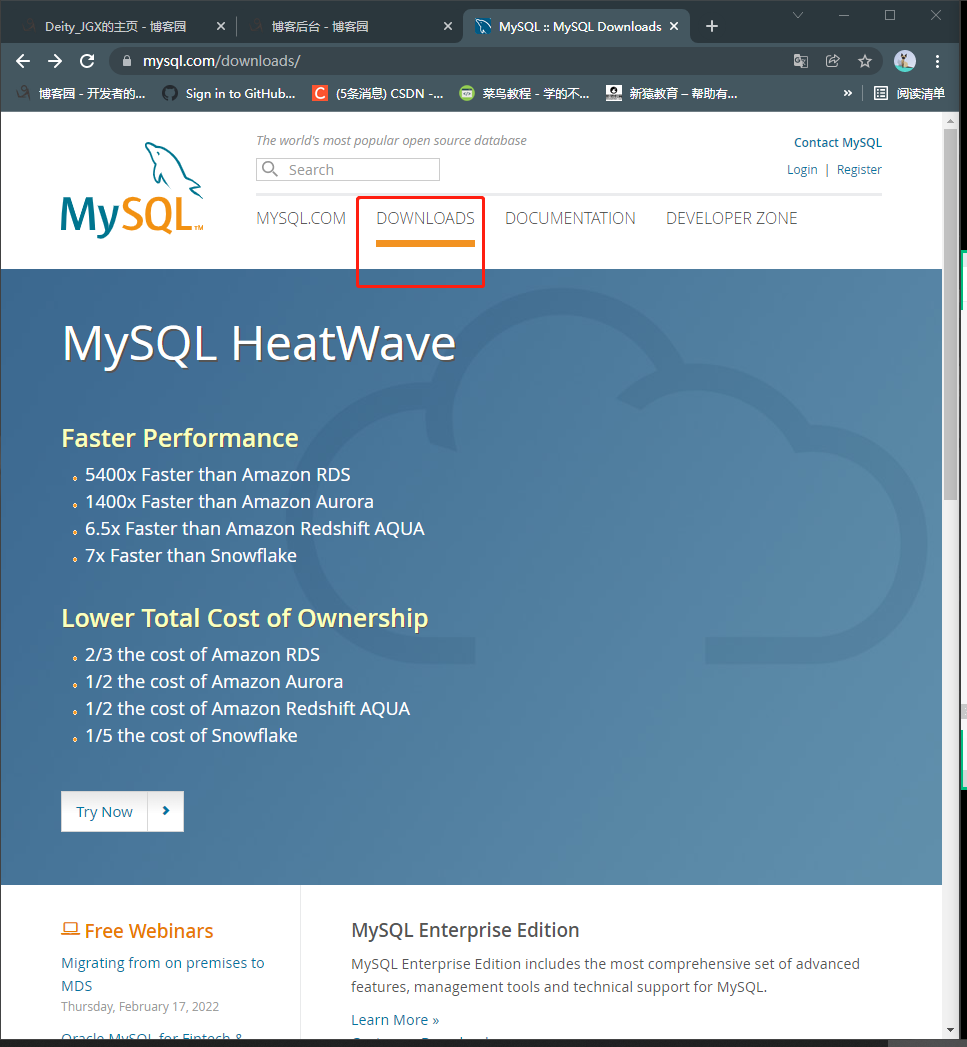This screenshot has height=1047, width=967.
Task: Close the 博客后台 tab
Action: (x=448, y=26)
